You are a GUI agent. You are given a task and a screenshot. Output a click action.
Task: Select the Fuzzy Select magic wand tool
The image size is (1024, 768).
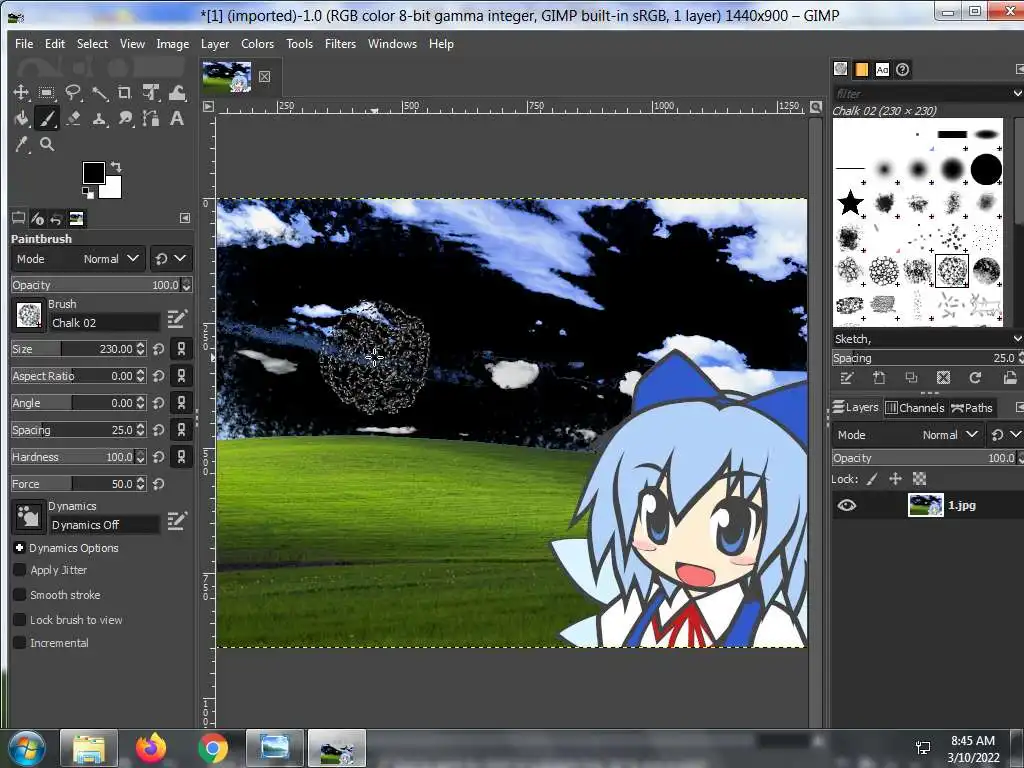(99, 93)
